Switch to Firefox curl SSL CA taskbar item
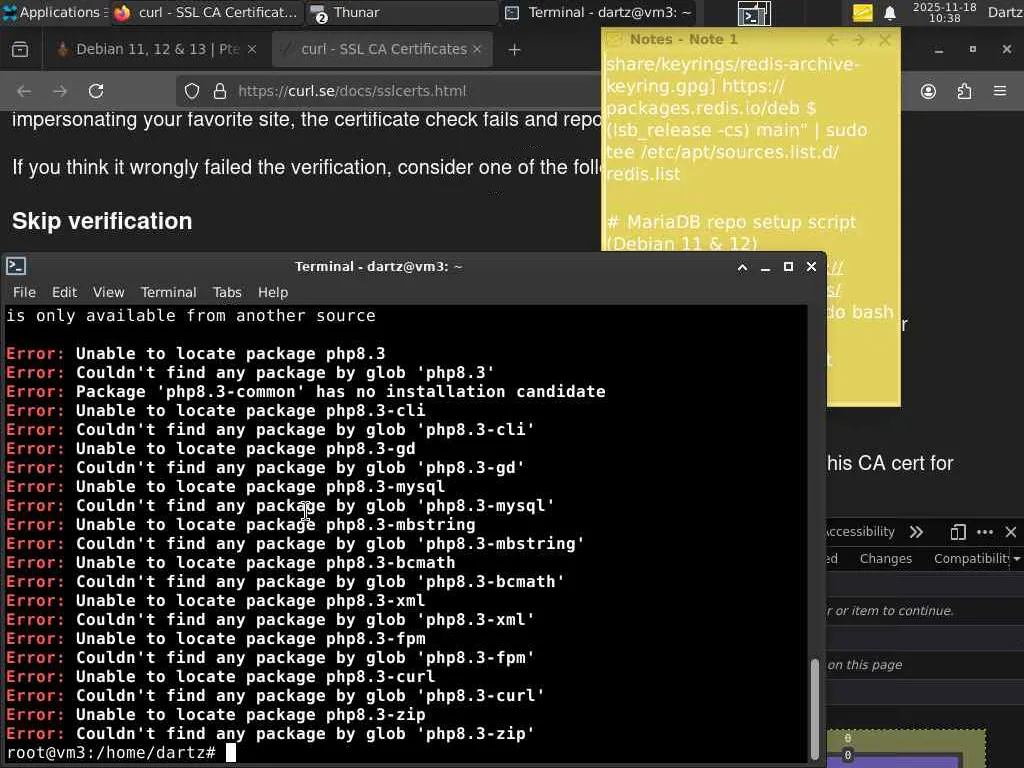Screen dimensions: 1024x768 (206, 12)
